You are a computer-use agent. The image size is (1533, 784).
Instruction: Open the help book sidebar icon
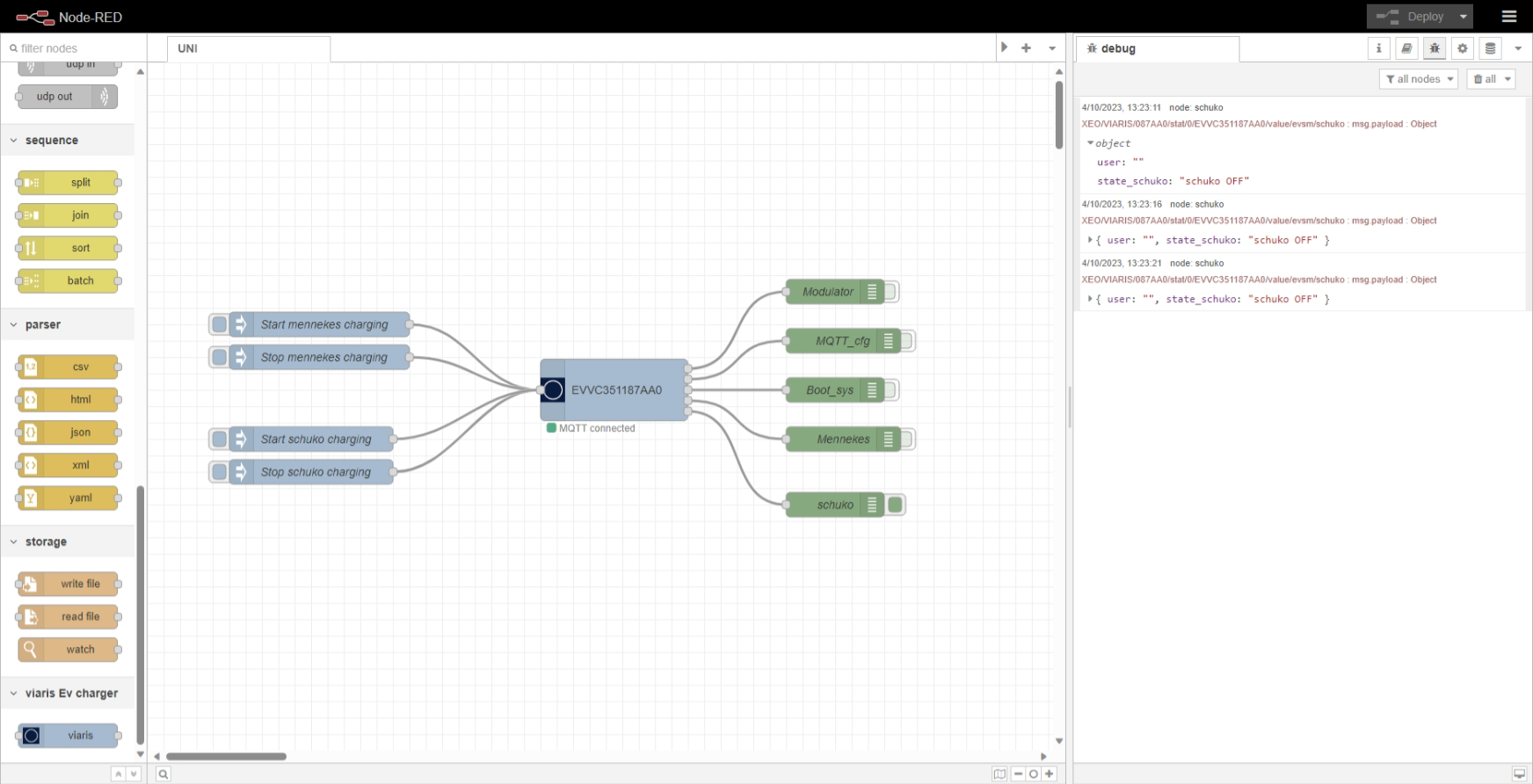1406,48
